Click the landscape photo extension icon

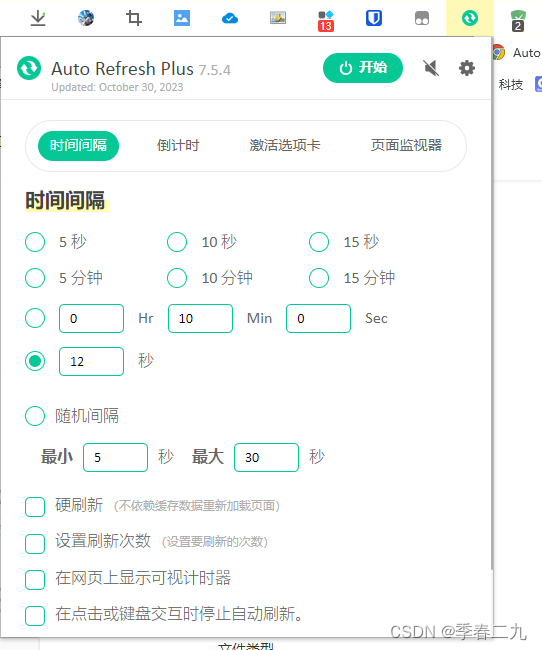278,18
